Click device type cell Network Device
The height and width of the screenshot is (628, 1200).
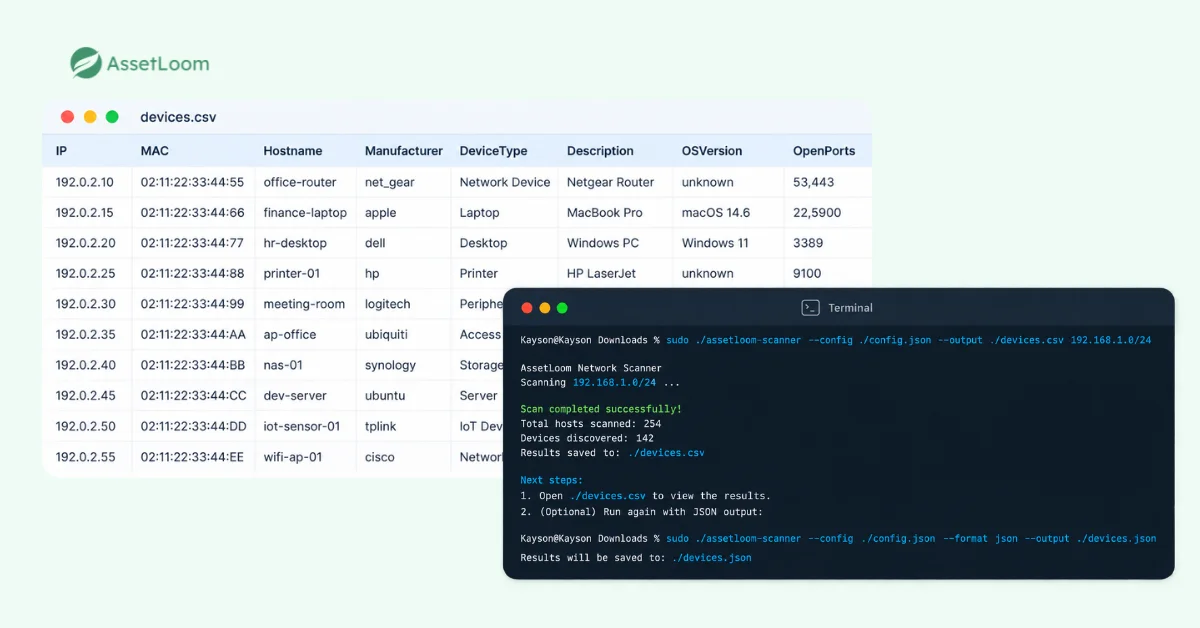tap(505, 182)
